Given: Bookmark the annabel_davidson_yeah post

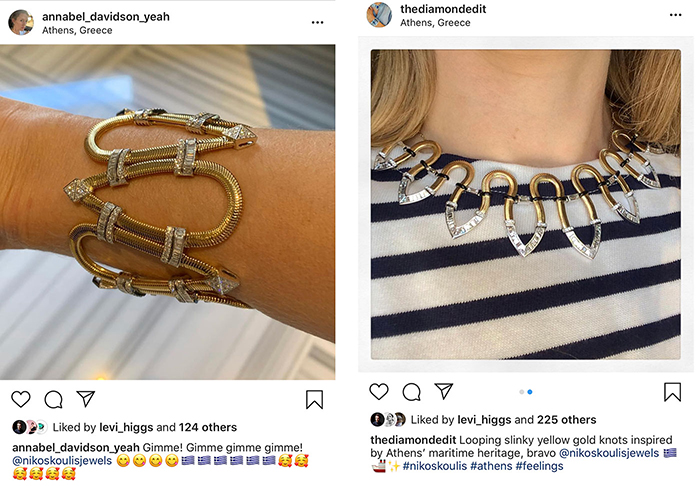Looking at the screenshot, I should pyautogui.click(x=314, y=399).
